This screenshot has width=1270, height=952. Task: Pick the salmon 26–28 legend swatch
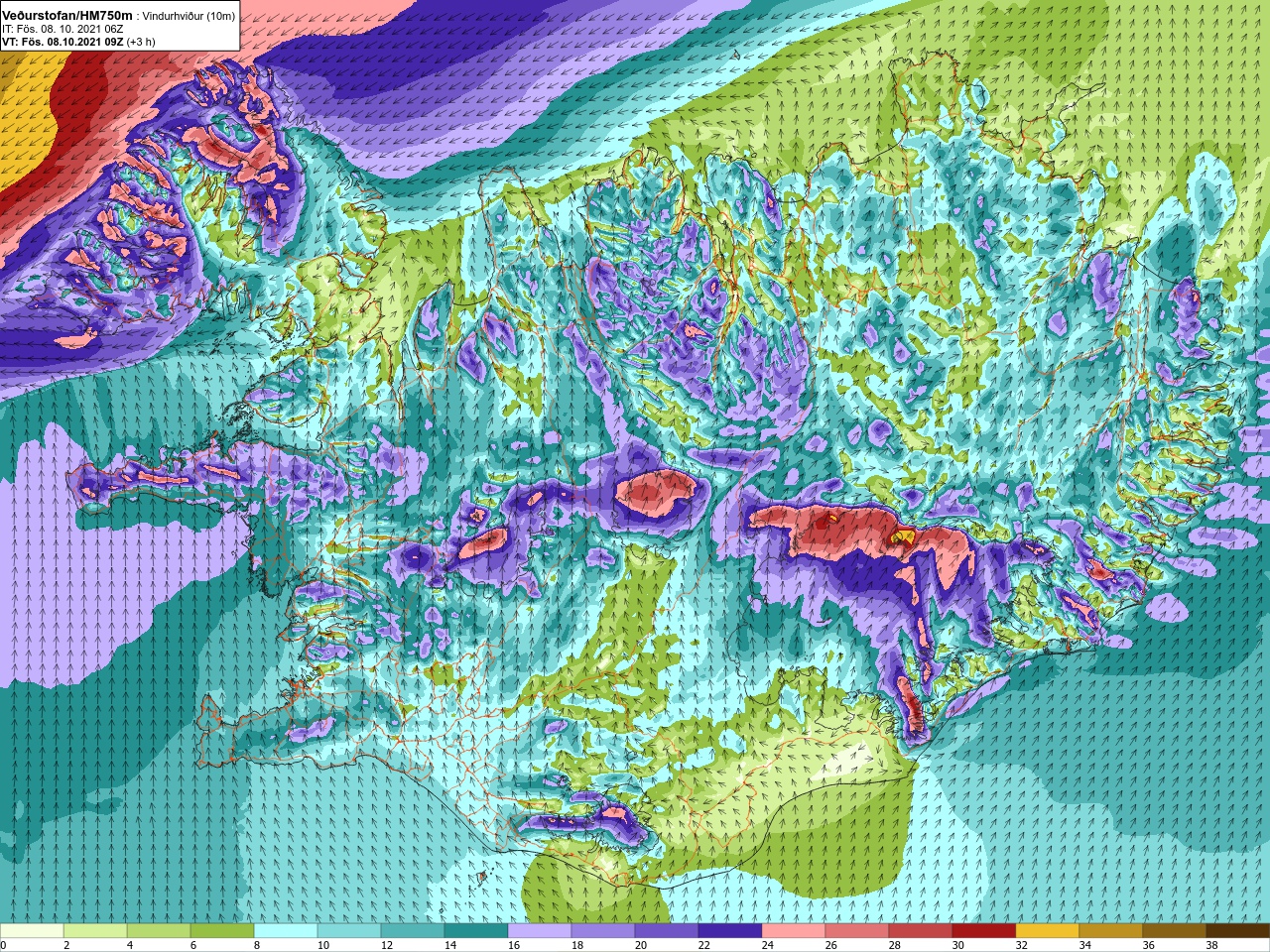(x=857, y=931)
